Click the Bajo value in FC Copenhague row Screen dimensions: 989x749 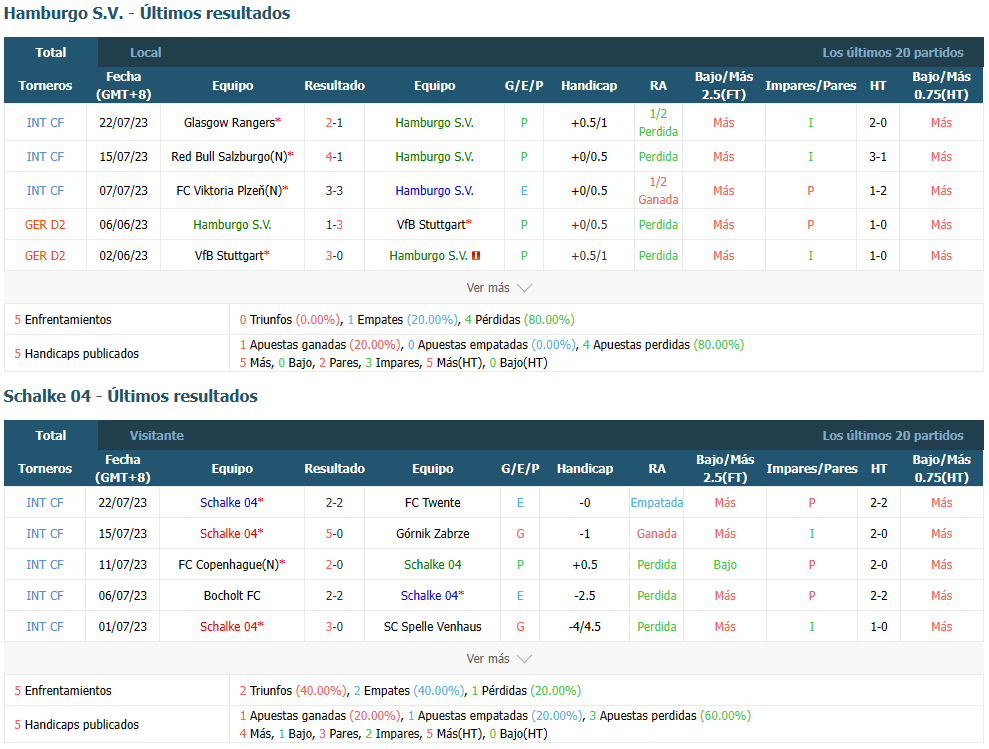click(x=725, y=565)
